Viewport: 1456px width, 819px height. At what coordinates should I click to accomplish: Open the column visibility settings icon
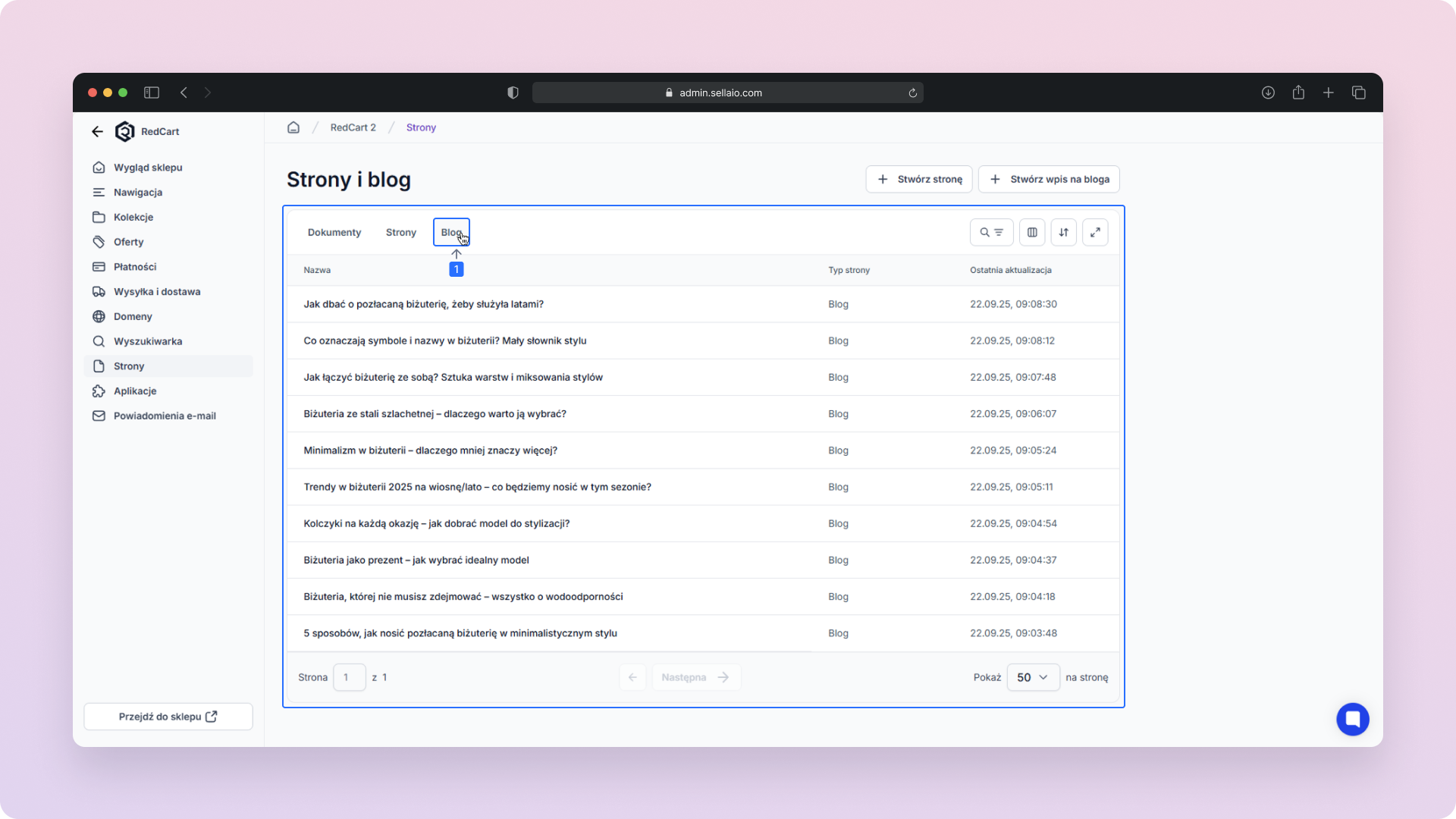coord(1032,232)
